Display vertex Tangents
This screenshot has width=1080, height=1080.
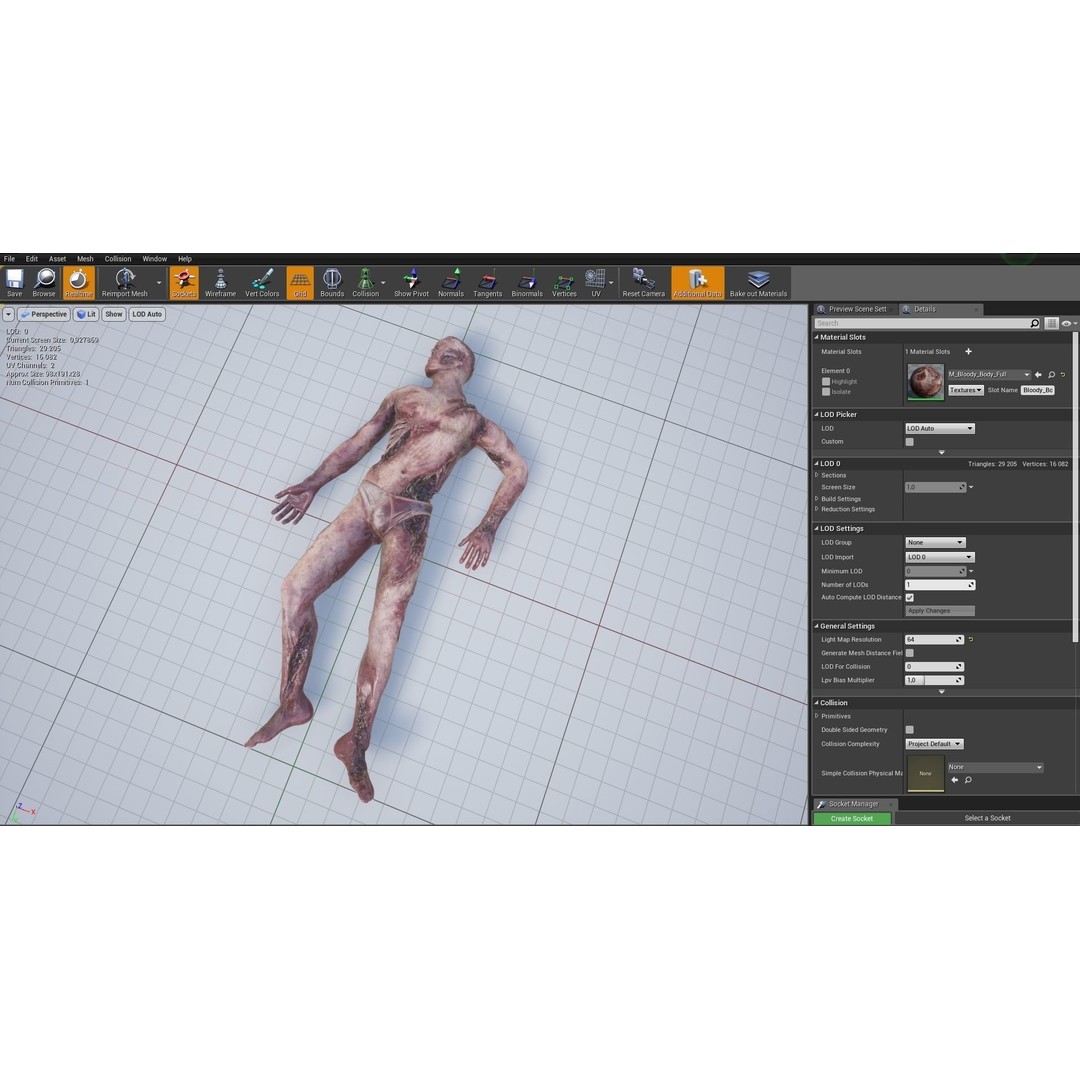487,282
